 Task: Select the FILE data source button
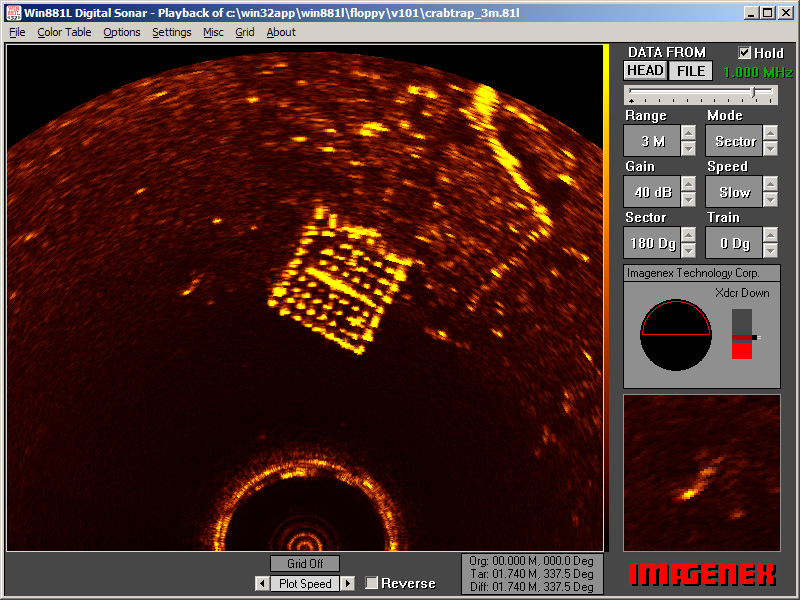click(x=689, y=70)
